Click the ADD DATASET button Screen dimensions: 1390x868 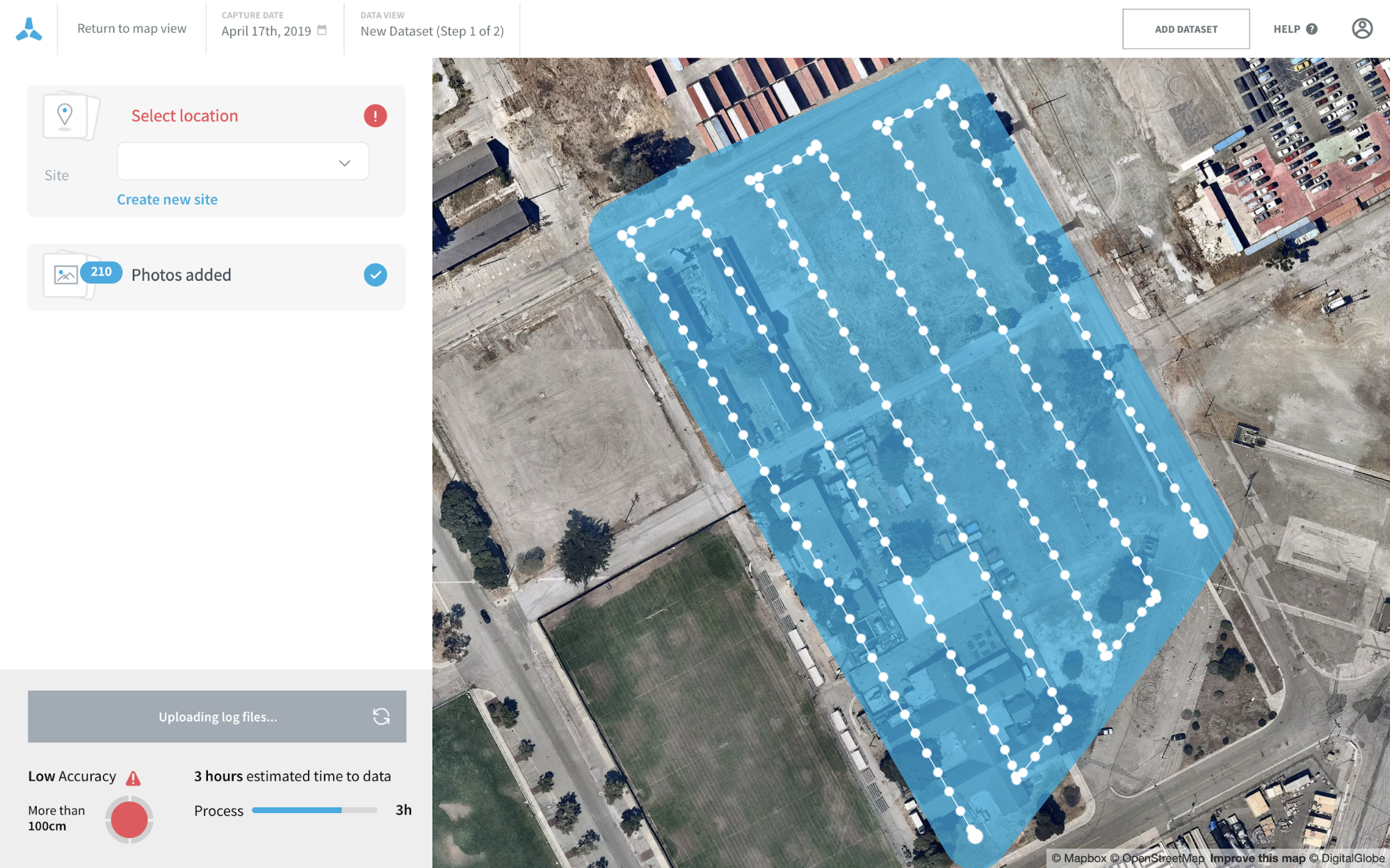1186,29
